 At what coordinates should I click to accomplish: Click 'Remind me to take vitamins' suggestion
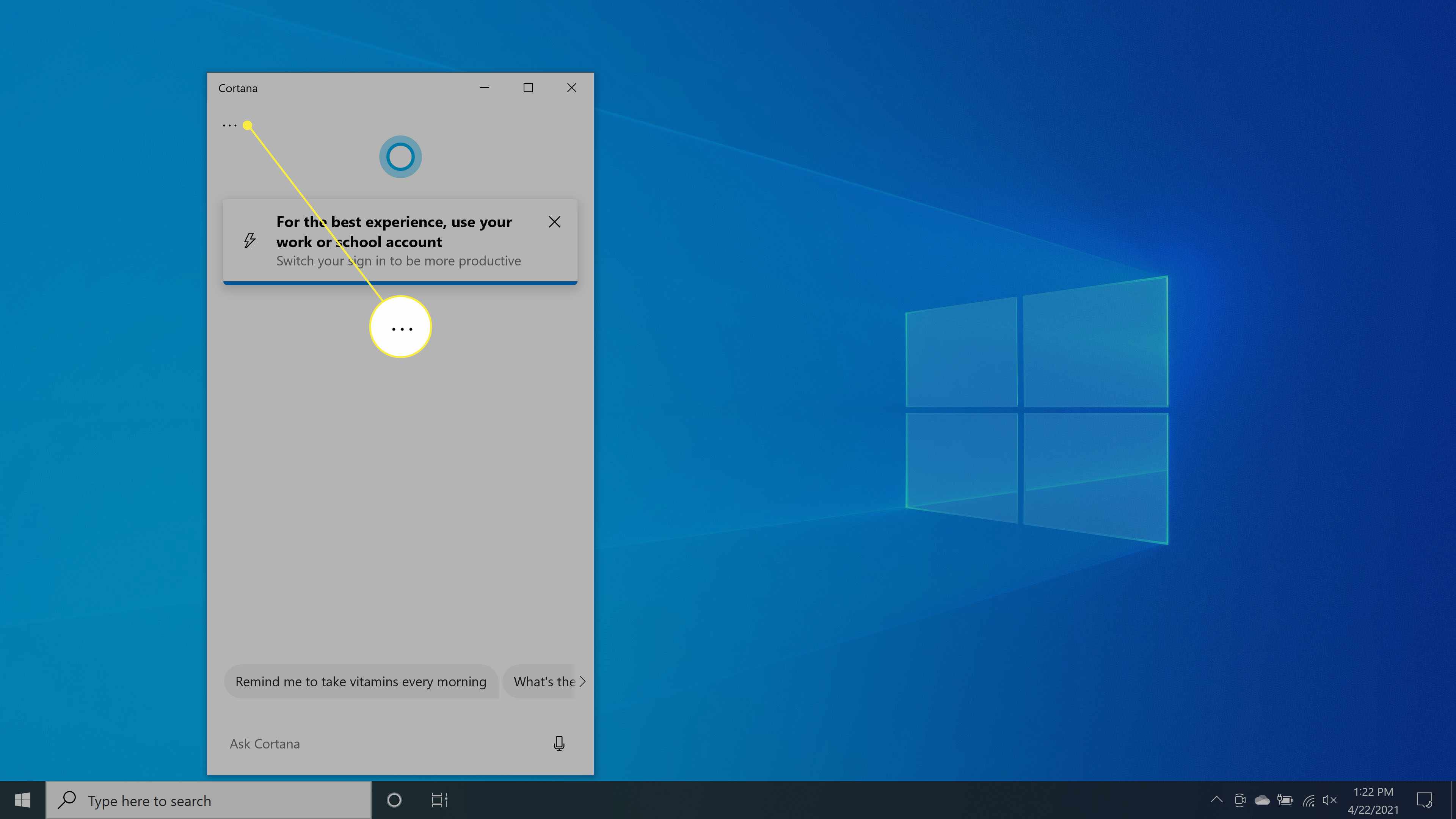(x=360, y=681)
